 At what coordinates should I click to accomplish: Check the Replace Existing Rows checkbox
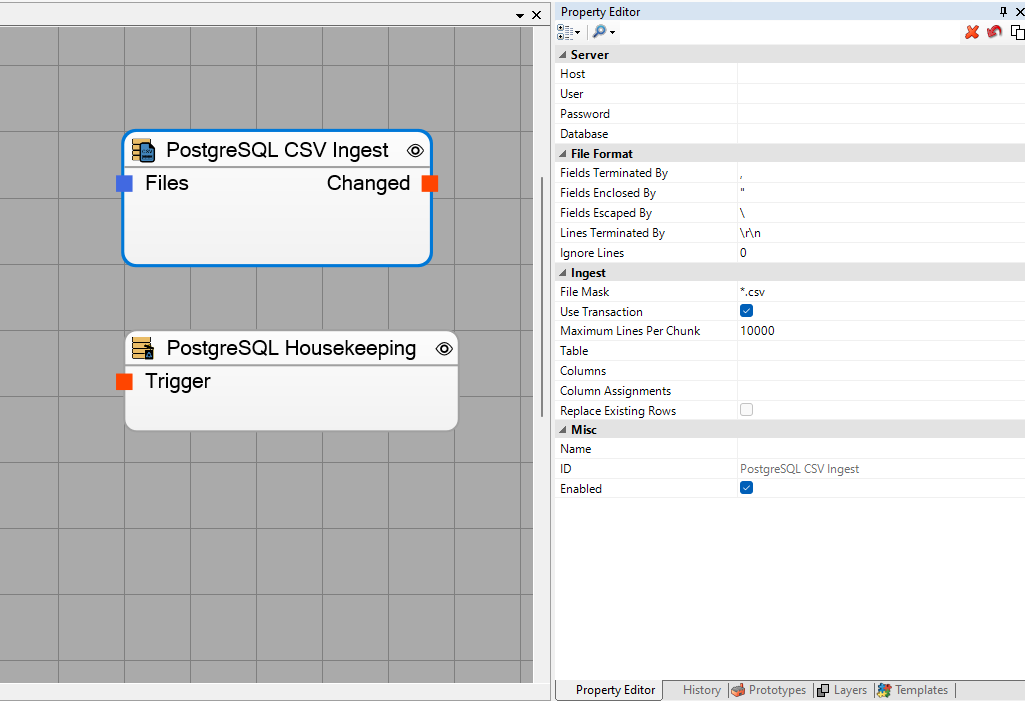[747, 409]
